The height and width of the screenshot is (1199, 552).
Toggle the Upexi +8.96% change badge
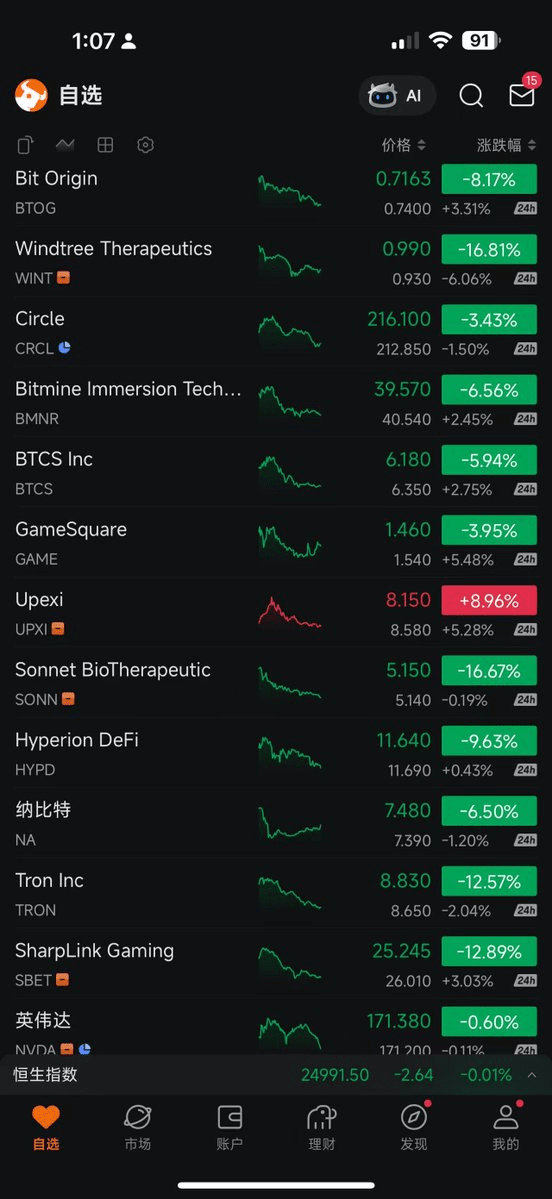(x=489, y=600)
